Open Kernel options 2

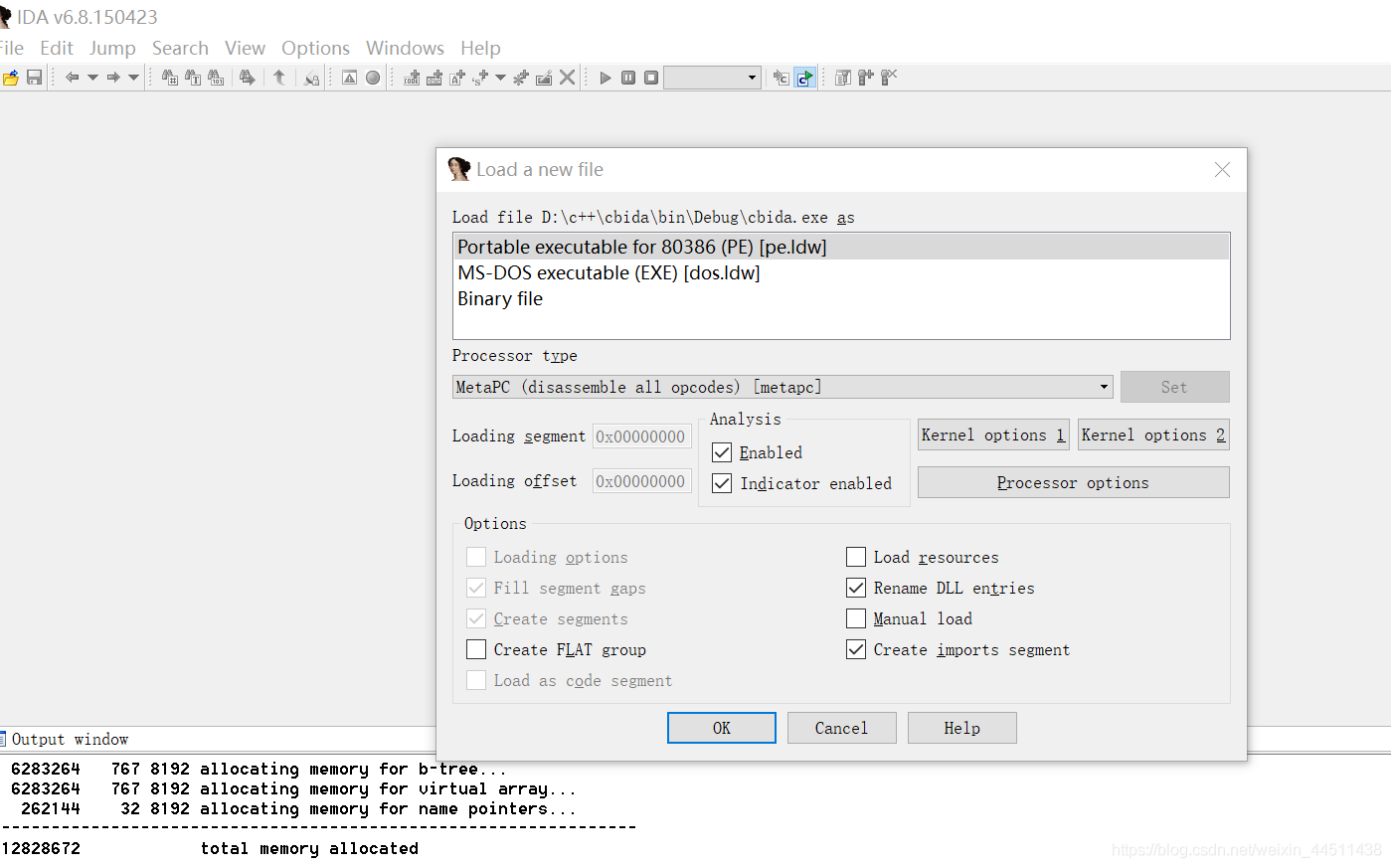(1153, 434)
